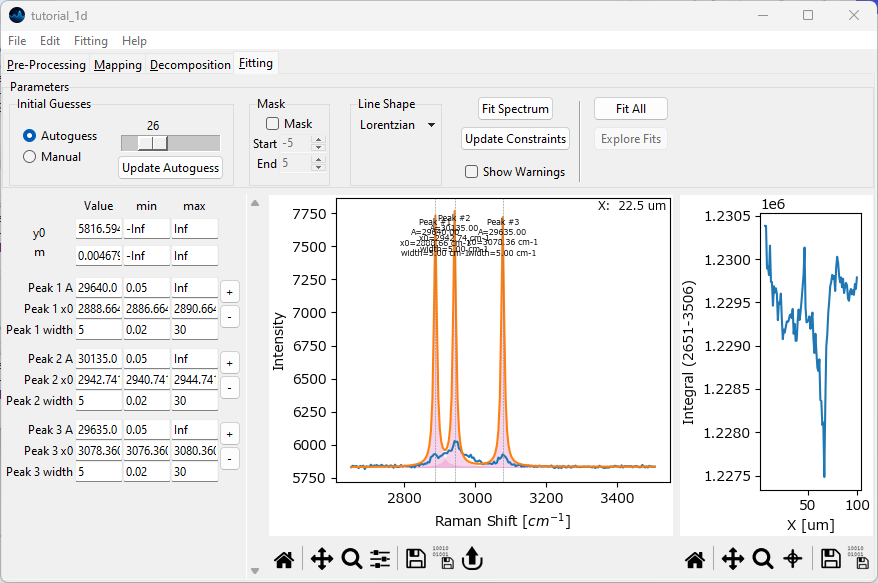The height and width of the screenshot is (583, 878).
Task: Click the plus button beside Peak 1
Action: coord(229,292)
